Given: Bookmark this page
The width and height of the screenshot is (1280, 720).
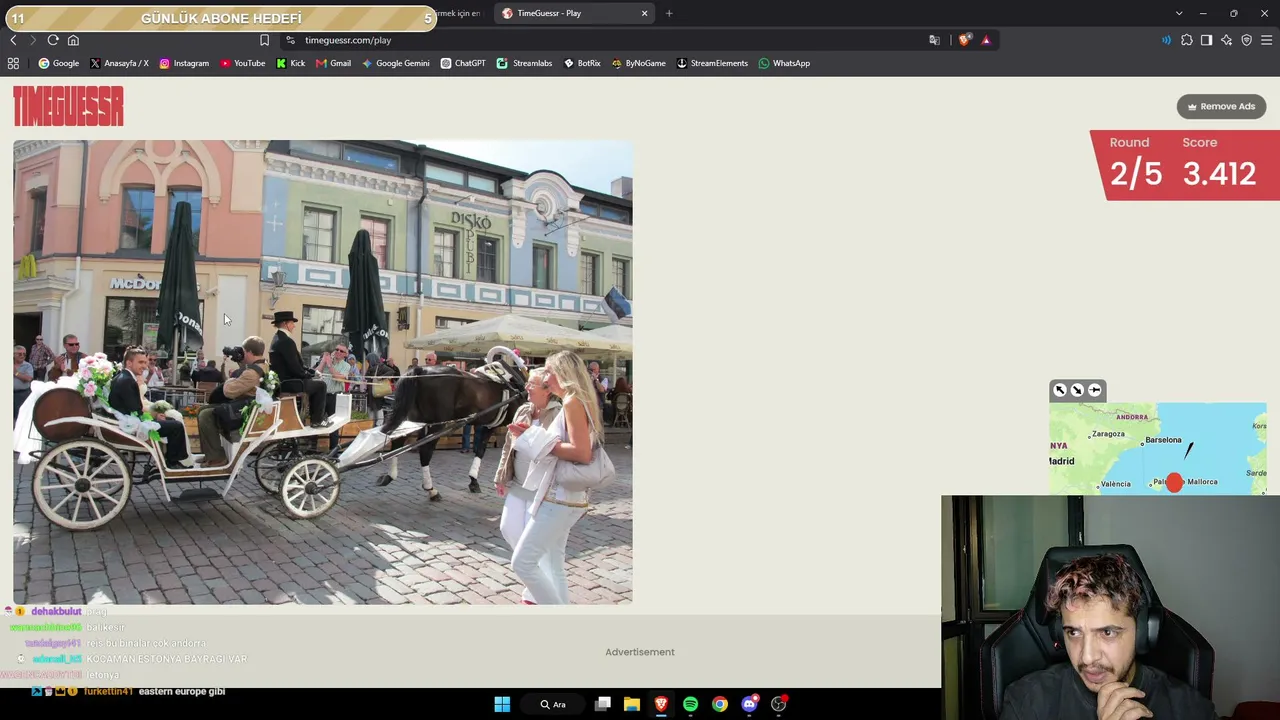Looking at the screenshot, I should coord(264,40).
